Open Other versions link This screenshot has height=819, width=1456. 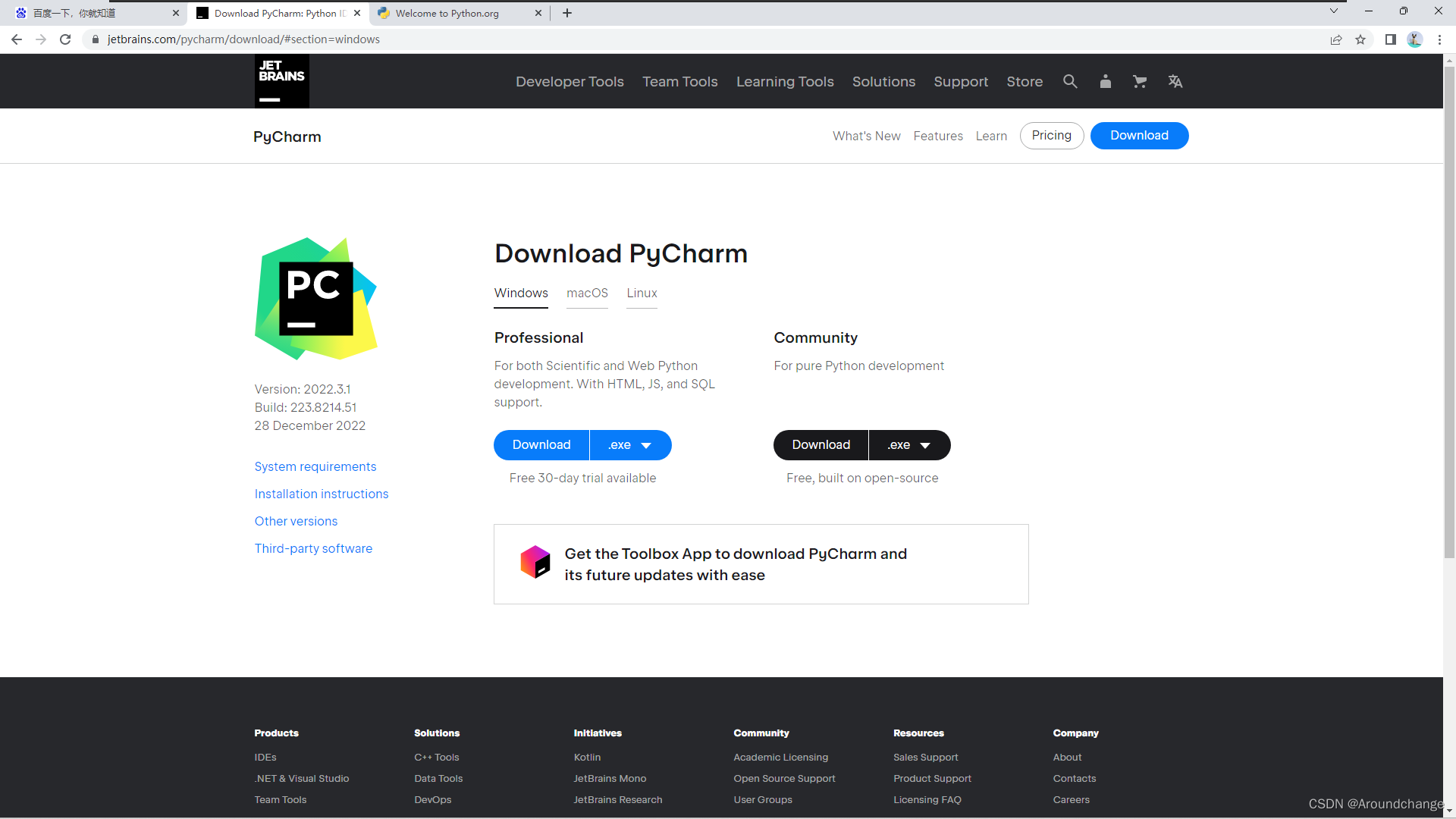coord(296,521)
